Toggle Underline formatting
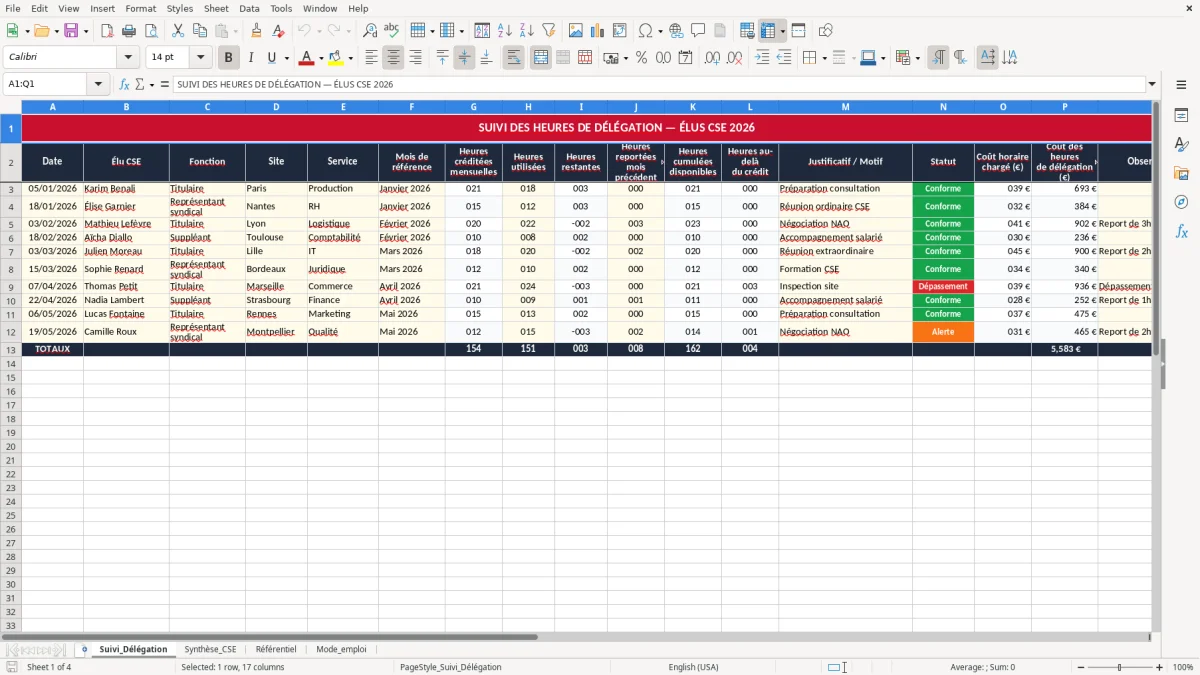 pyautogui.click(x=271, y=58)
